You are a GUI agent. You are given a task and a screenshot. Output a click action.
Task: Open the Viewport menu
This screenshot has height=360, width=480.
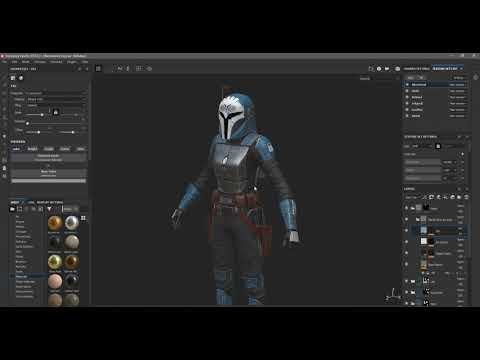(56, 62)
